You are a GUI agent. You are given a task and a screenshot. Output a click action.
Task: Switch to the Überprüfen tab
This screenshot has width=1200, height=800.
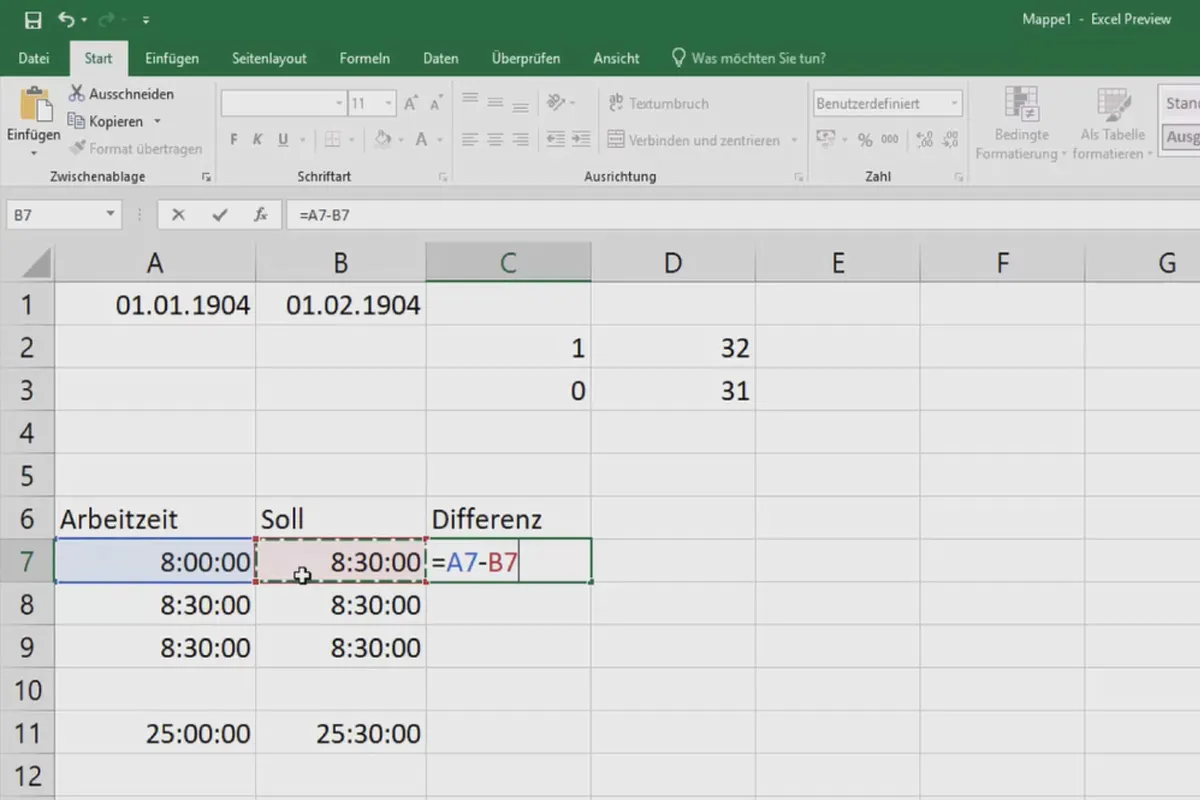[x=526, y=58]
